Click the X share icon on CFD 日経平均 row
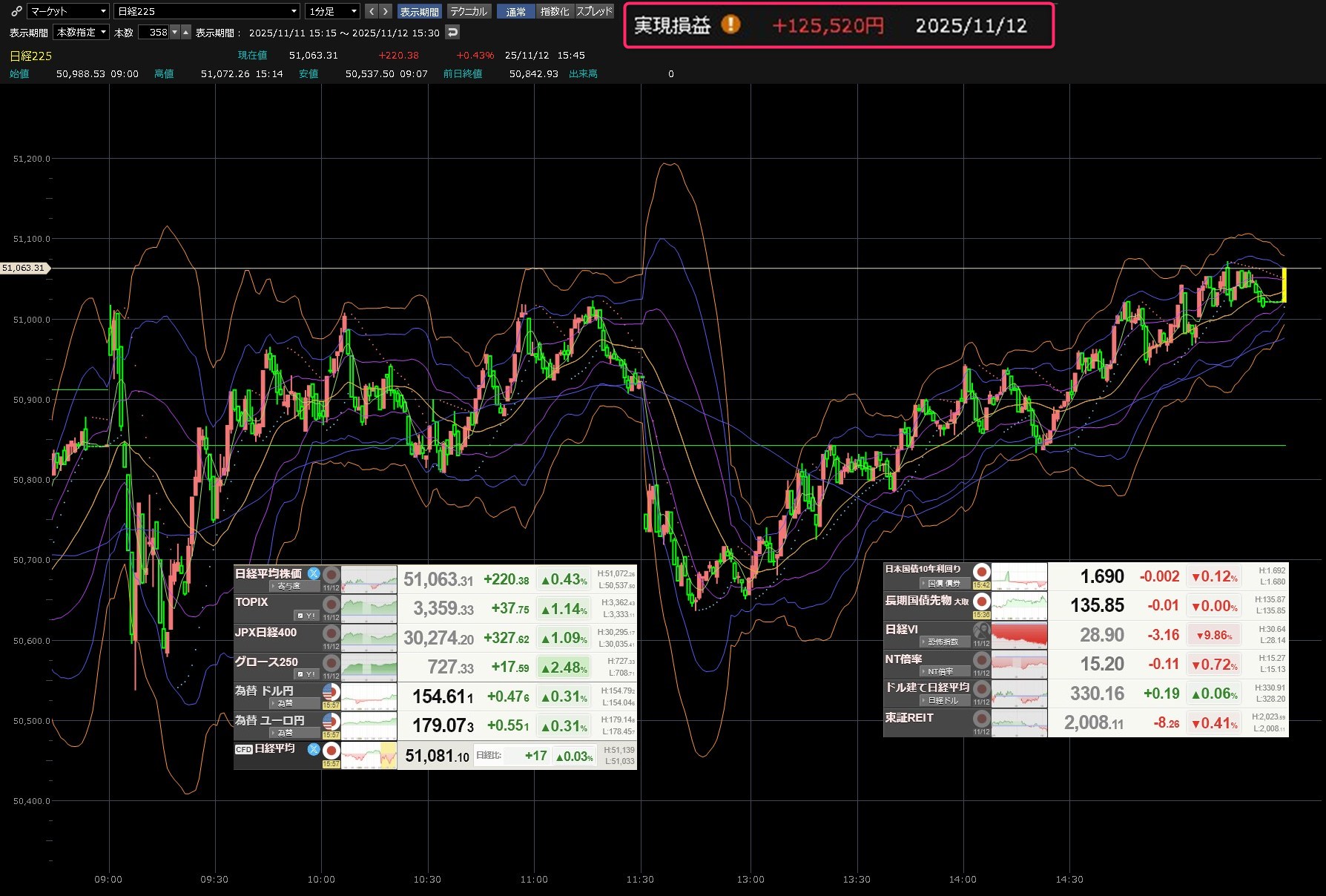The width and height of the screenshot is (1326, 896). [x=314, y=749]
